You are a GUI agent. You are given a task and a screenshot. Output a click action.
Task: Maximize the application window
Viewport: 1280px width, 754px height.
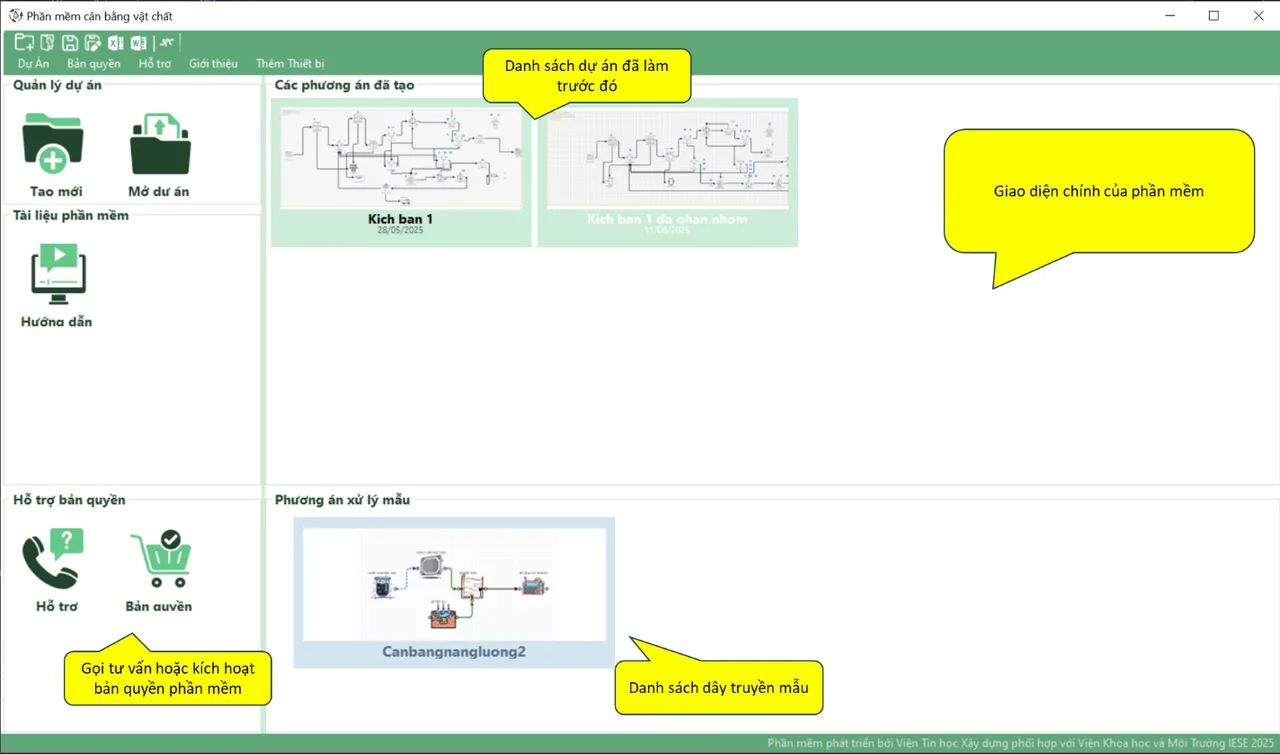[x=1214, y=16]
